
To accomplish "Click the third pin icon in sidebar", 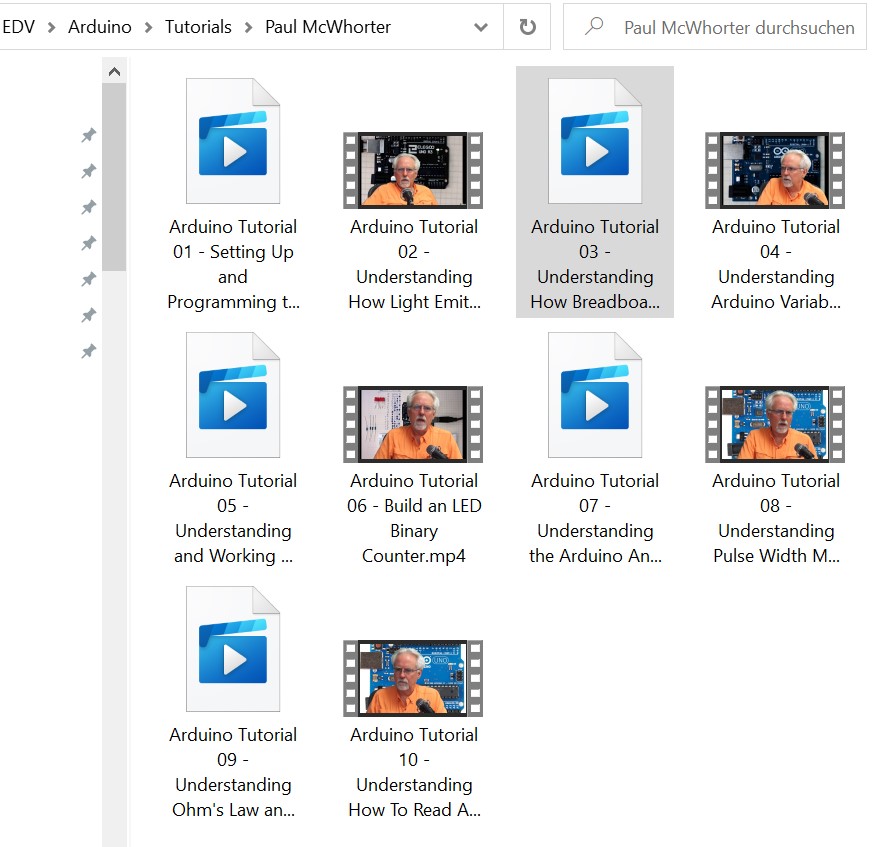I will point(89,207).
